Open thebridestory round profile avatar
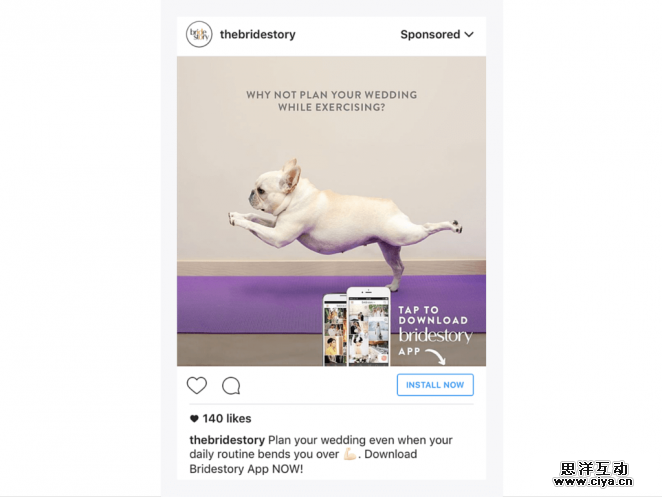Screen dimensions: 662x497 (199, 34)
